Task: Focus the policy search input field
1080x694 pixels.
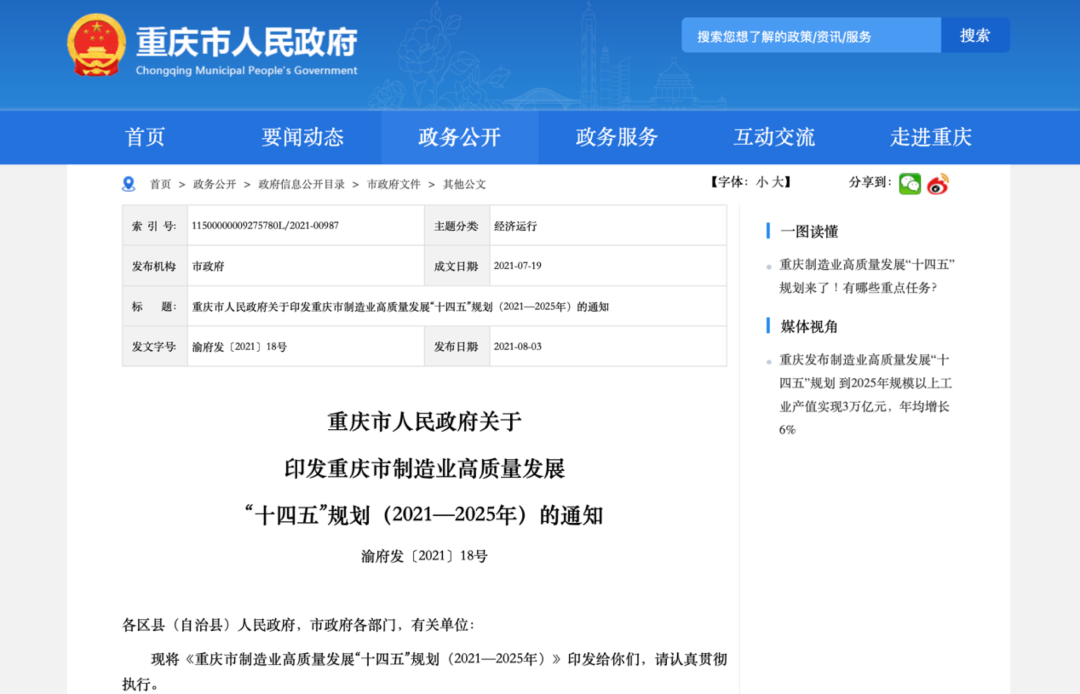Action: click(811, 36)
